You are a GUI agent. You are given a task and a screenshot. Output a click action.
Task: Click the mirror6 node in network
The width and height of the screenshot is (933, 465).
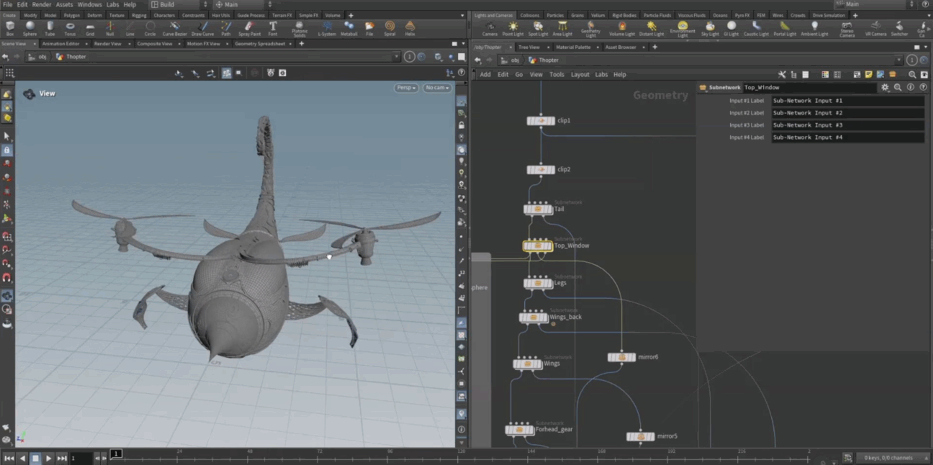621,357
